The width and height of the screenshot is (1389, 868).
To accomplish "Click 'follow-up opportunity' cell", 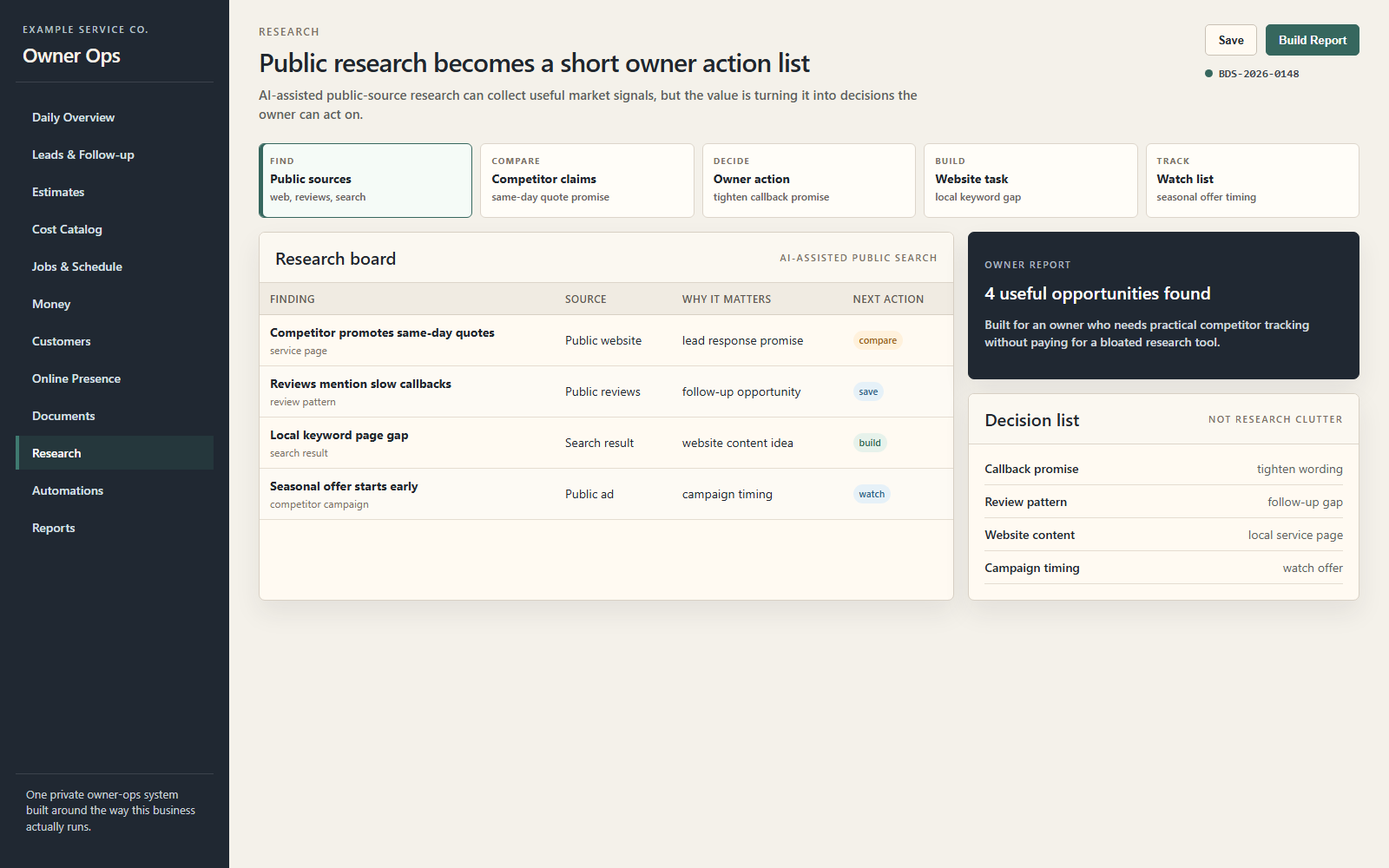I will point(741,391).
